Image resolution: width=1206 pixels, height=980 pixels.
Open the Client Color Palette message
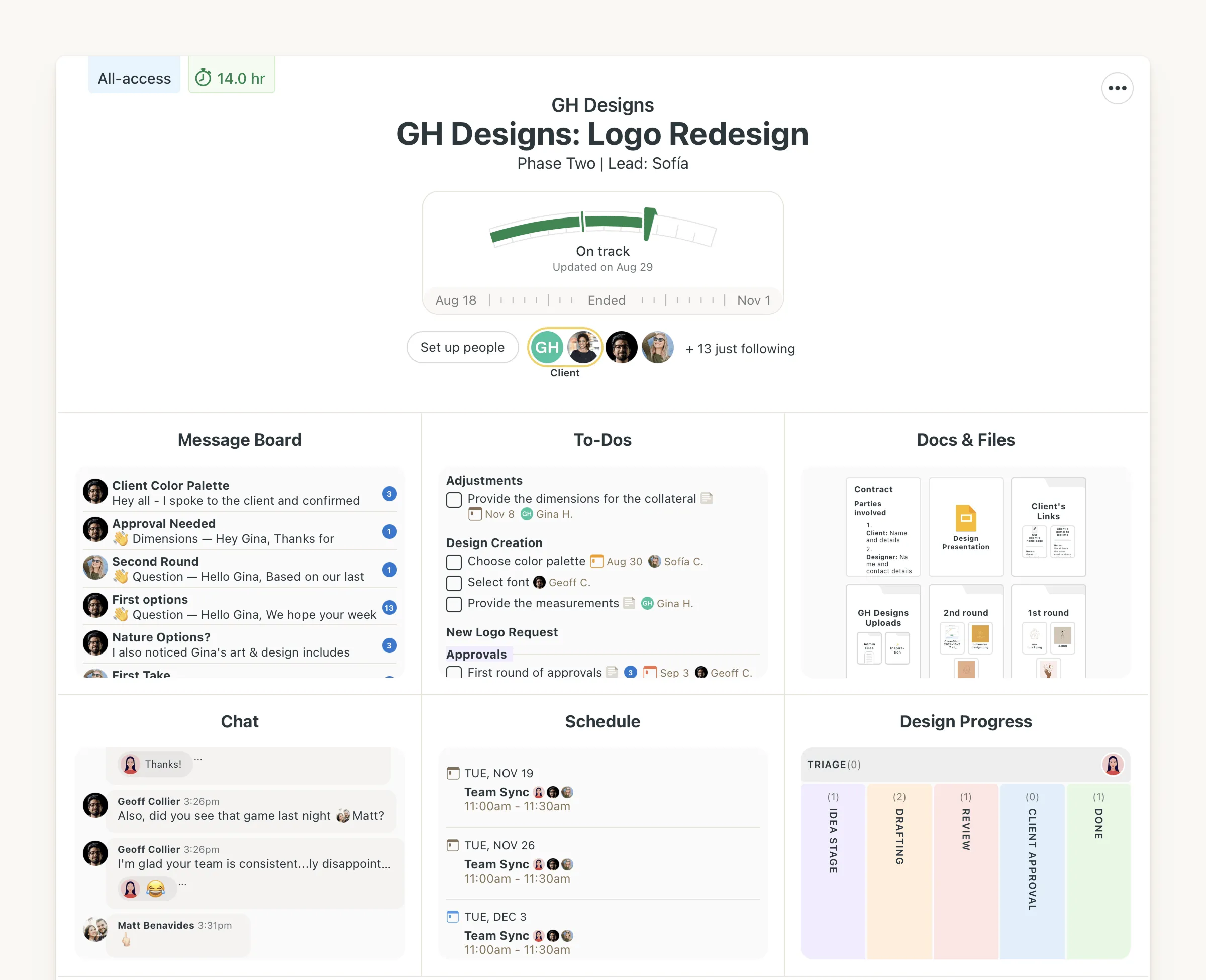coord(239,492)
